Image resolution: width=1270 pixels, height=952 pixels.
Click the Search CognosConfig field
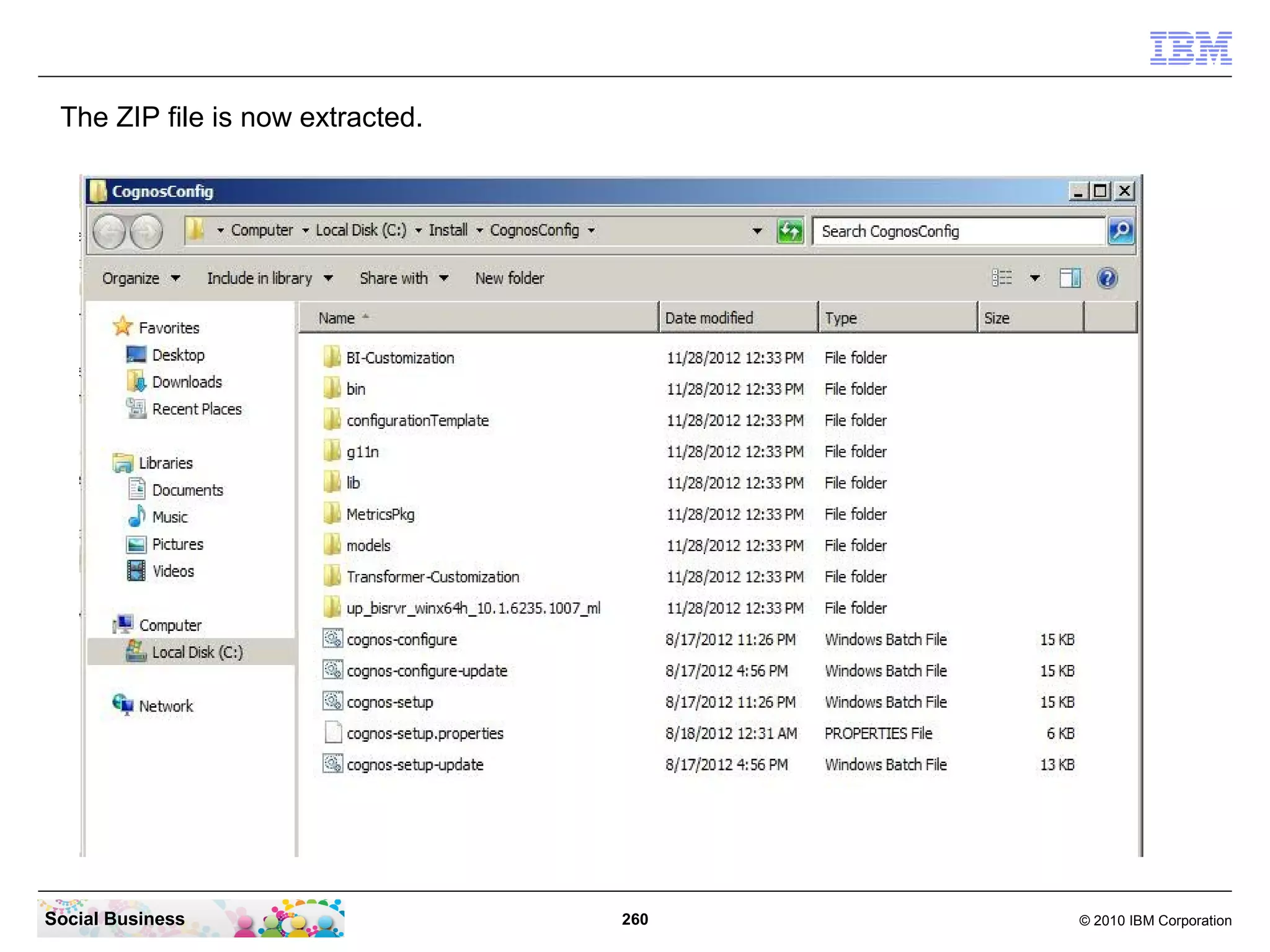(x=959, y=231)
